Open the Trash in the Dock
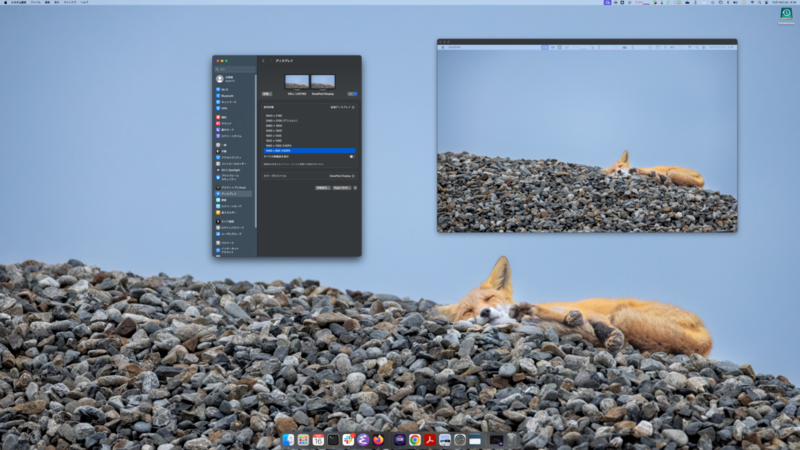The width and height of the screenshot is (800, 450). point(512,440)
